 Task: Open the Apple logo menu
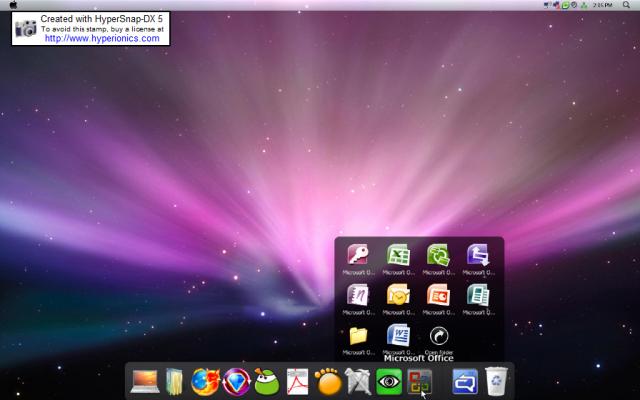pyautogui.click(x=13, y=5)
